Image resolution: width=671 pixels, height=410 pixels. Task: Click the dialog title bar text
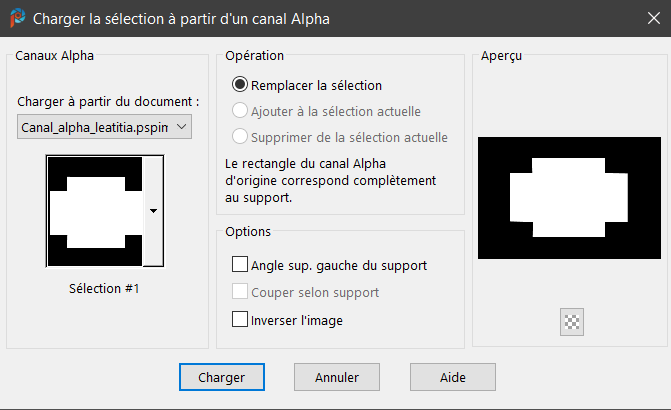point(181,18)
